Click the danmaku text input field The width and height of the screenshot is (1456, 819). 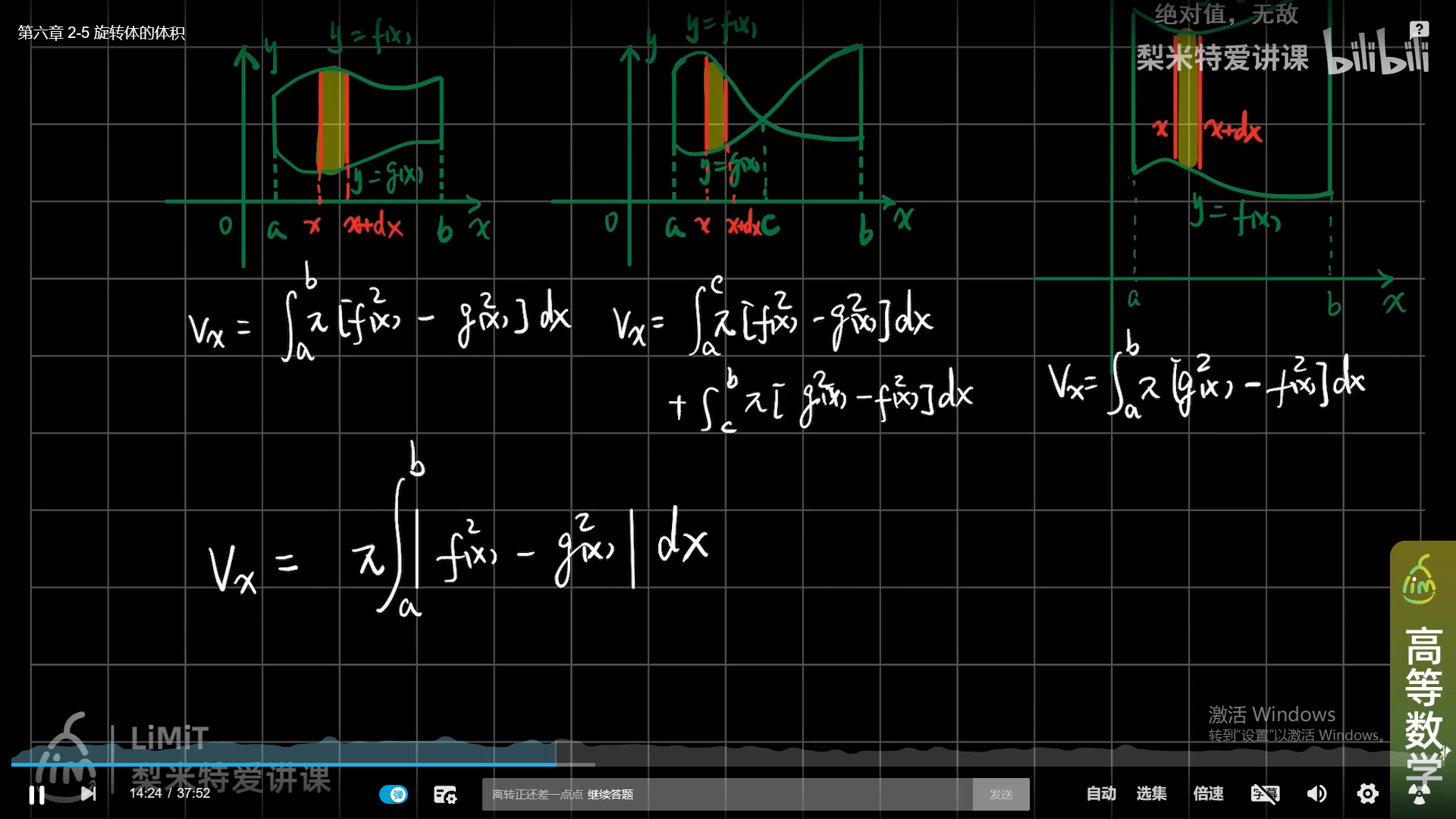pos(726,794)
